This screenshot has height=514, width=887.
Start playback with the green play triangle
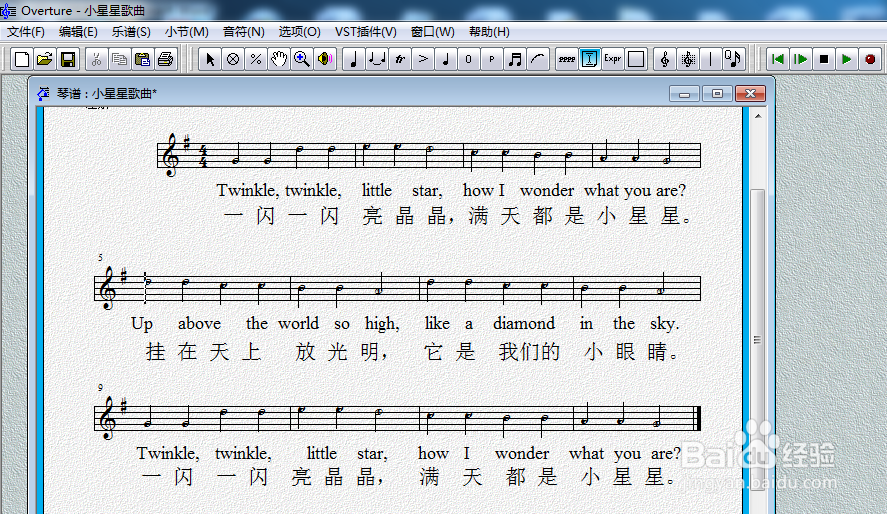[847, 59]
